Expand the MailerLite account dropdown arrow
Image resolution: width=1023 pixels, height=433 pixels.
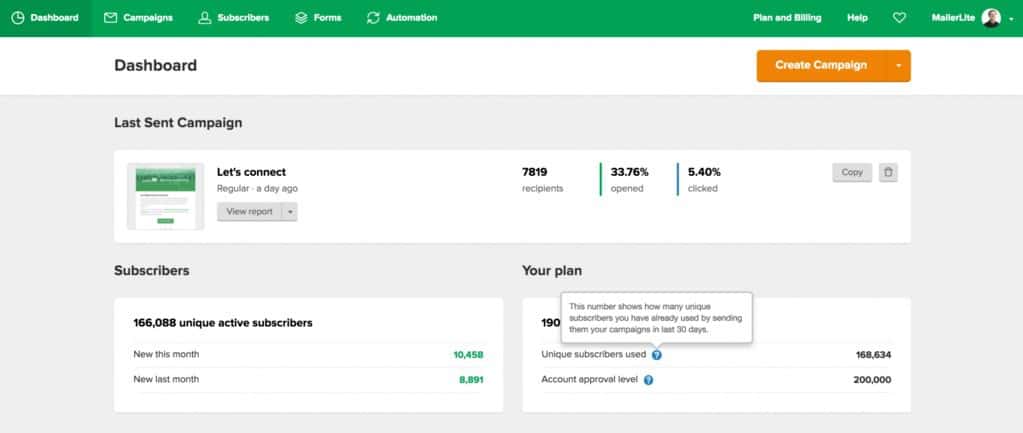point(1011,19)
